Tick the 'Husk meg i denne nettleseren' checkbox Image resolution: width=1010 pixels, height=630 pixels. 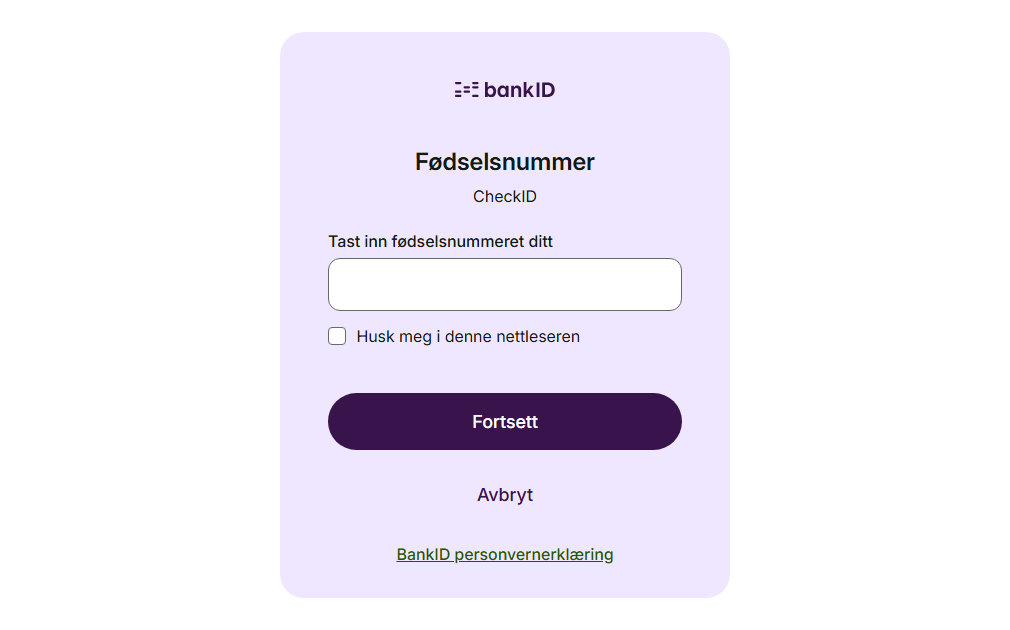click(x=337, y=336)
